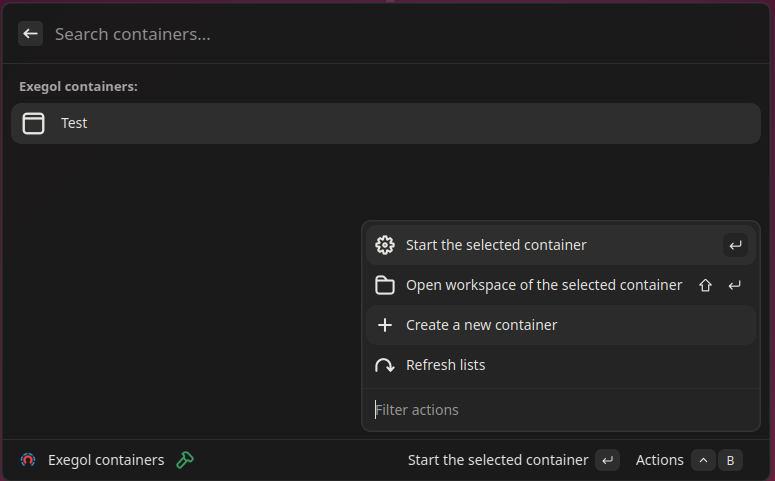
Task: Click the caret key badge beside Actions
Action: (x=703, y=460)
